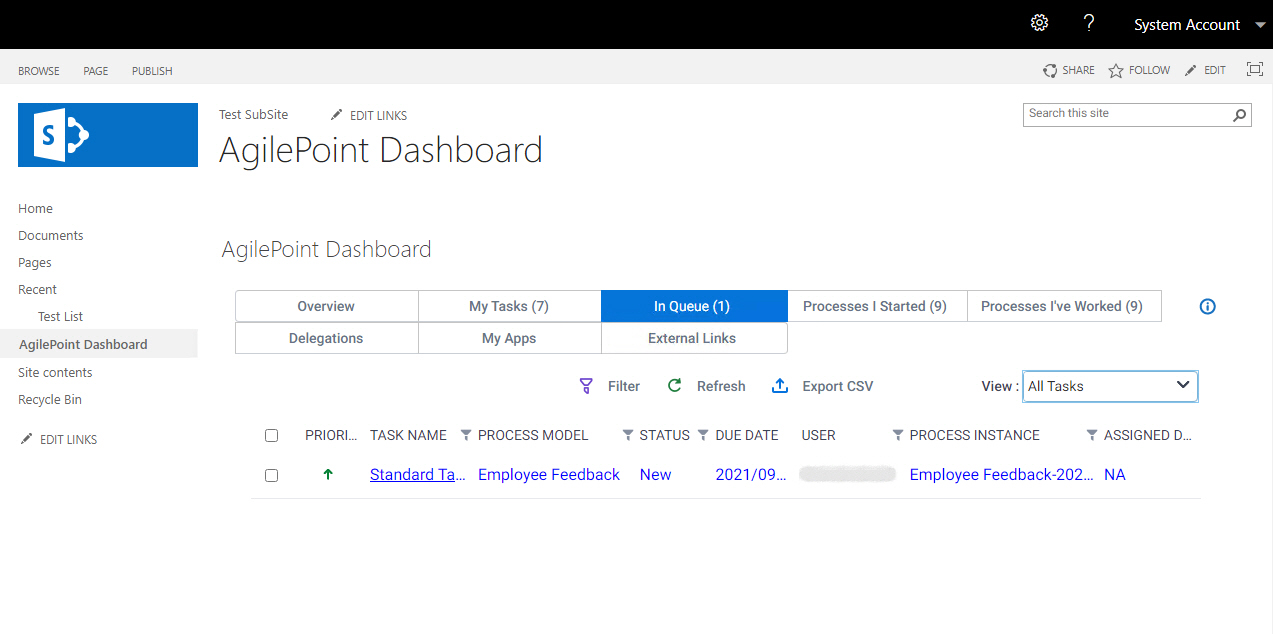Open the PAGE ribbon tab
The width and height of the screenshot is (1273, 634).
tap(96, 71)
